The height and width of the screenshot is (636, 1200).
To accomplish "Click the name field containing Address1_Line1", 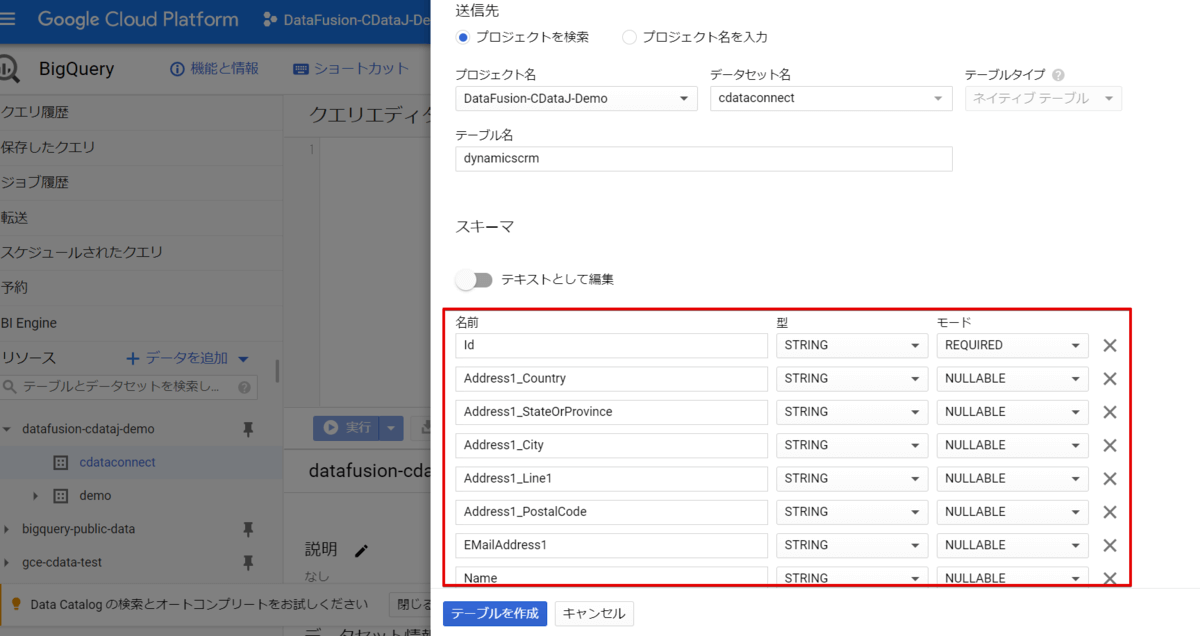I will point(611,479).
